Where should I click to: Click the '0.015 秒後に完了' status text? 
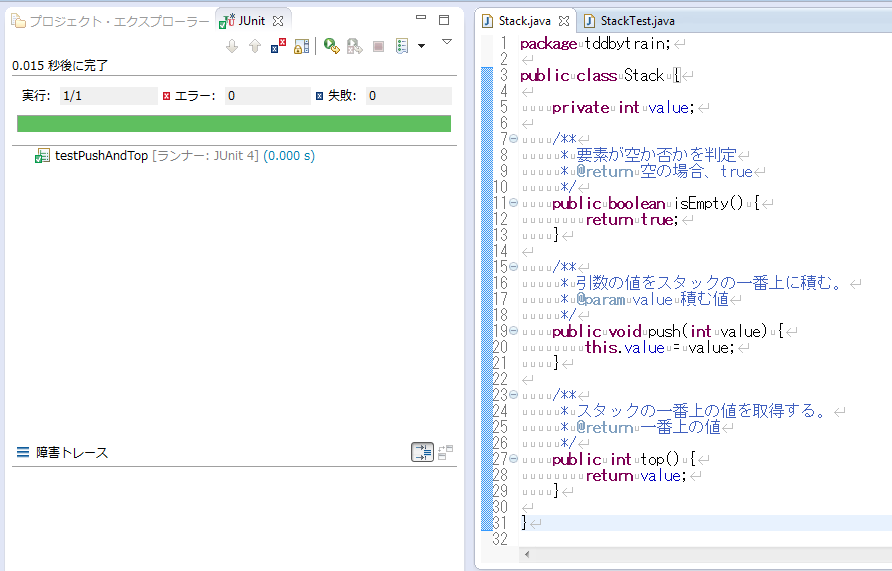(60, 65)
